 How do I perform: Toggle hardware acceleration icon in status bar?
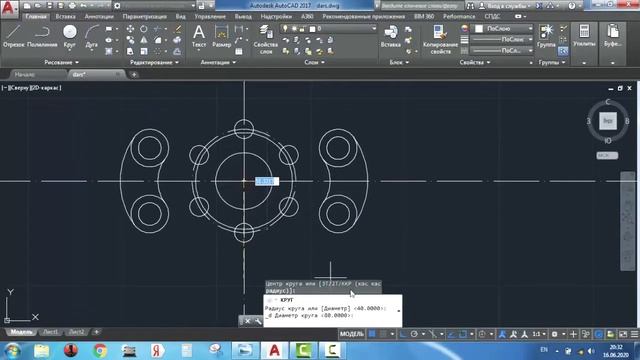pos(598,334)
